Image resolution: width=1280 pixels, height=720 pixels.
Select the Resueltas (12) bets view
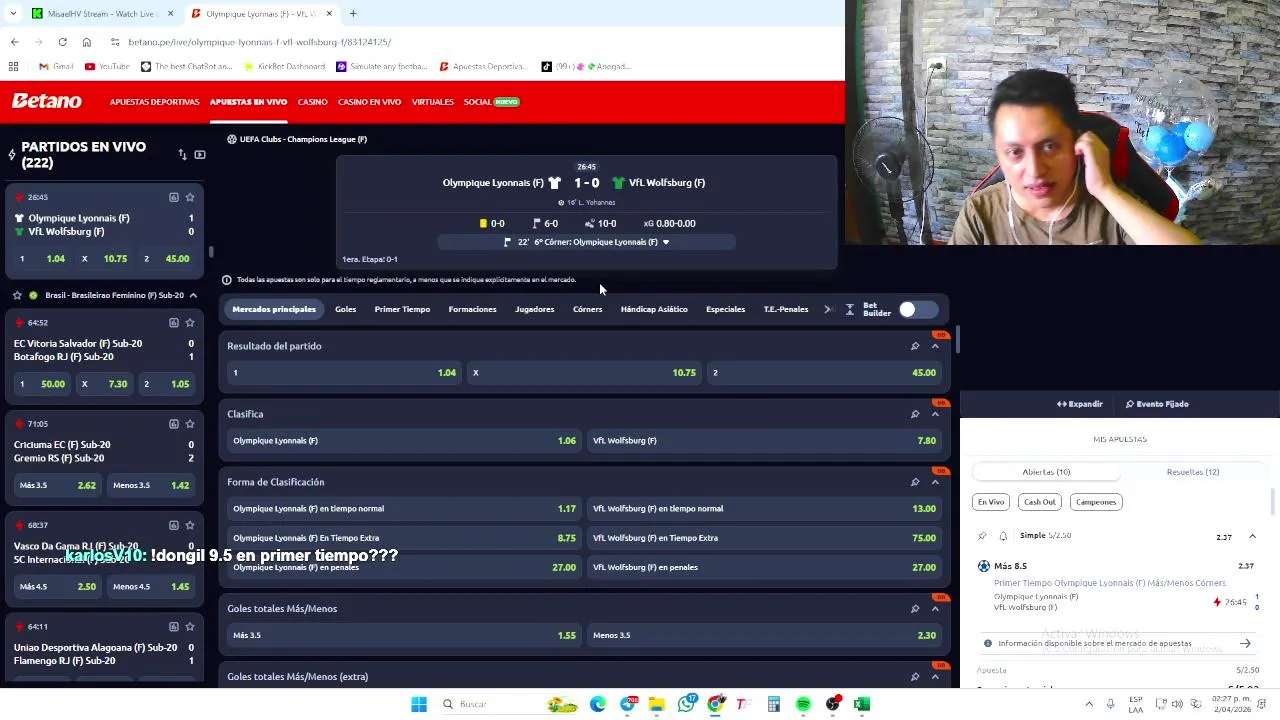click(x=1192, y=472)
